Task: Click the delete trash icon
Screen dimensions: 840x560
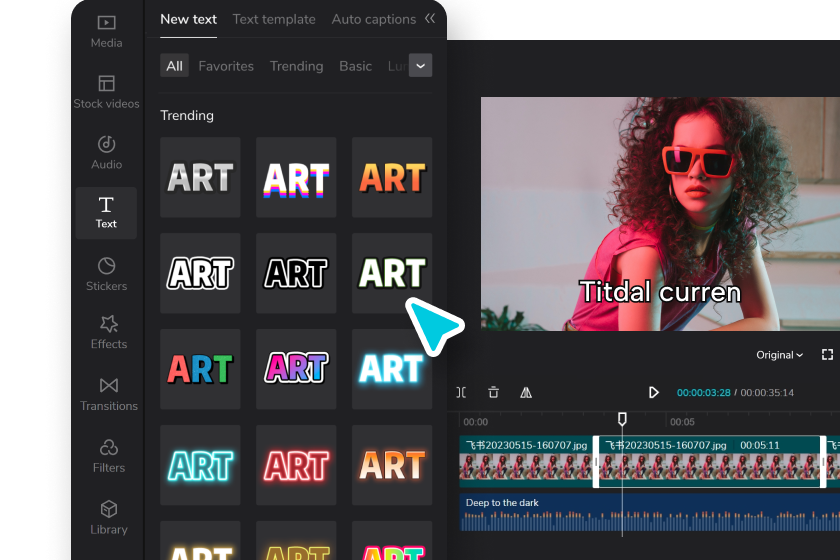Action: point(493,392)
